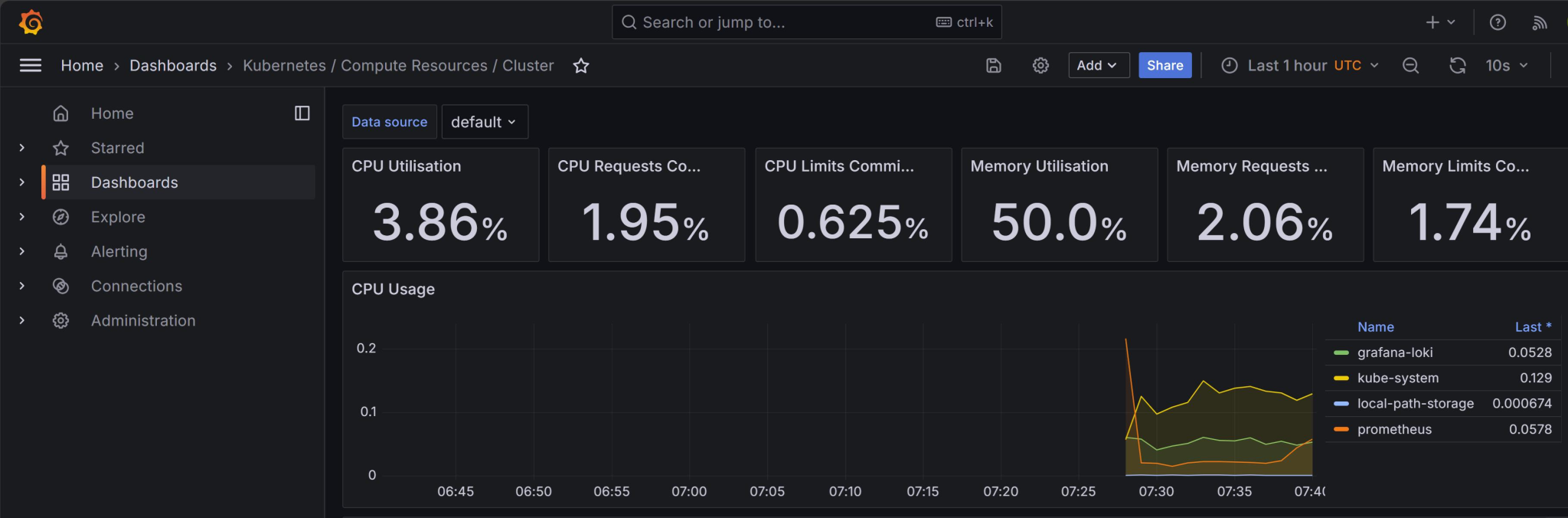Go to Alerting in the sidebar

(x=119, y=251)
